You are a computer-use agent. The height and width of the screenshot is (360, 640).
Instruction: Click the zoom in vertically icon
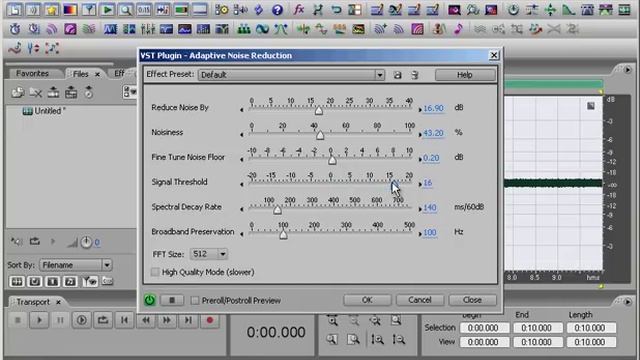[x=377, y=339]
